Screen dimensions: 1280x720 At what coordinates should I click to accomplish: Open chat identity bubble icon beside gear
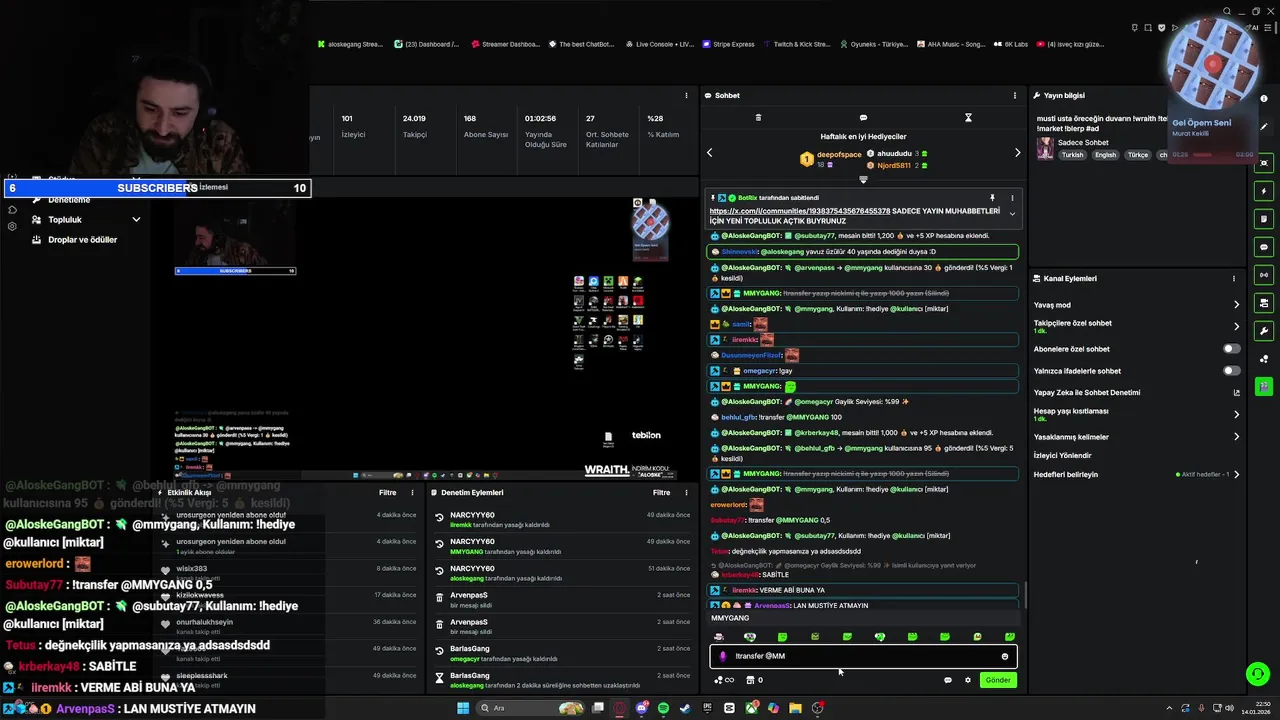point(948,680)
